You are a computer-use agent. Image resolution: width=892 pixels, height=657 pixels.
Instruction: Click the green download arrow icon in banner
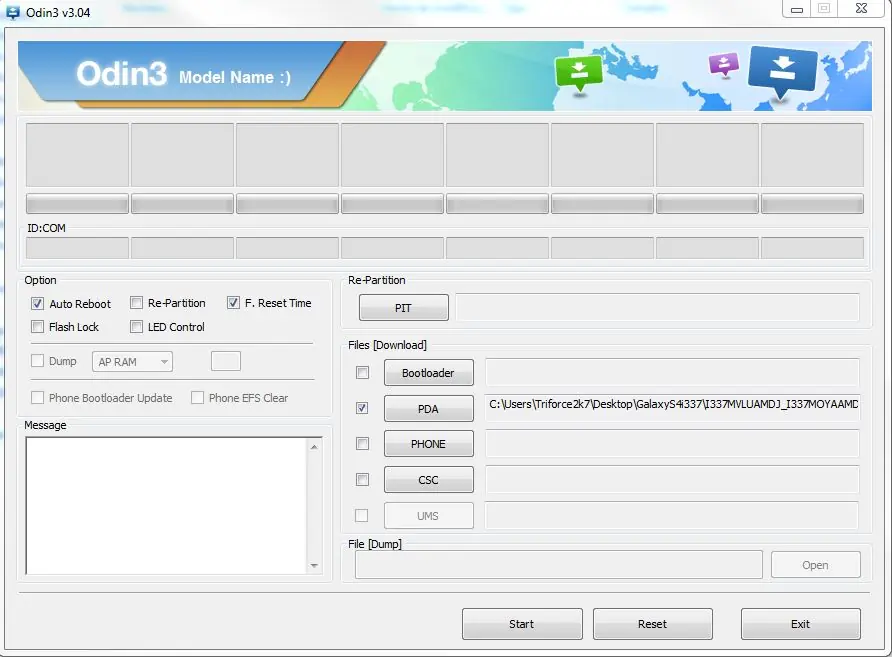point(579,72)
